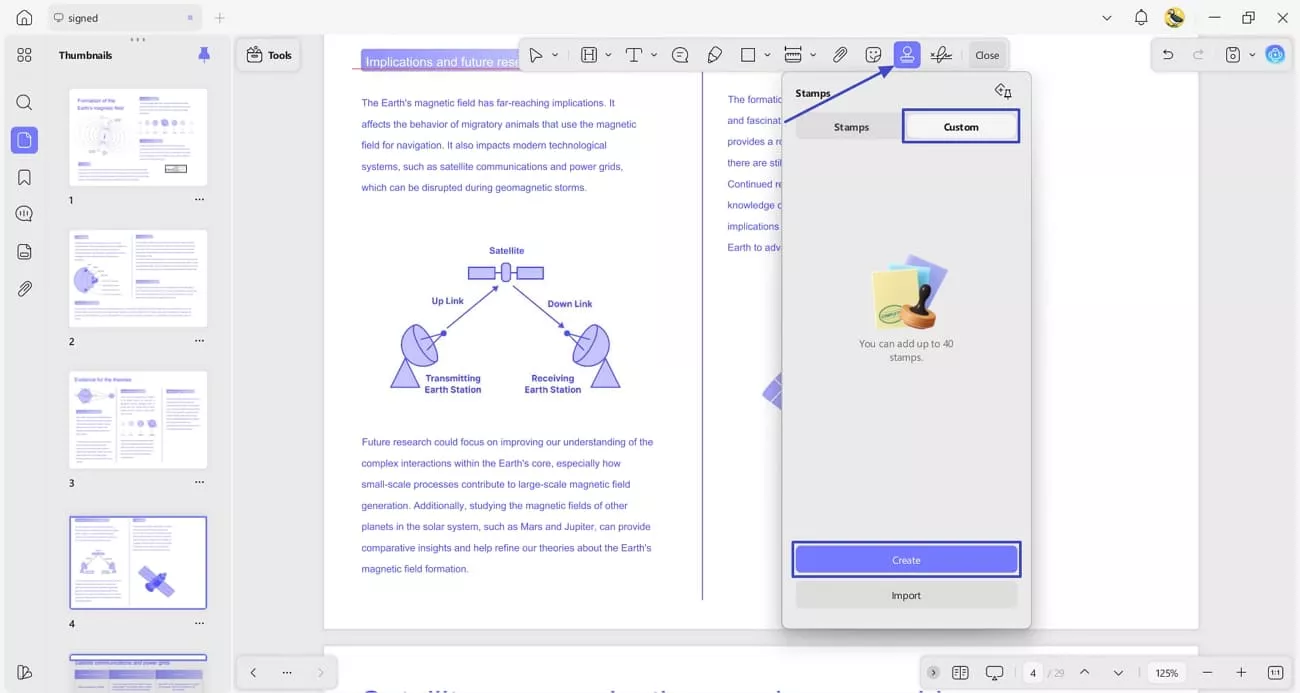Expand the measure tool dropdown arrow

[x=813, y=55]
